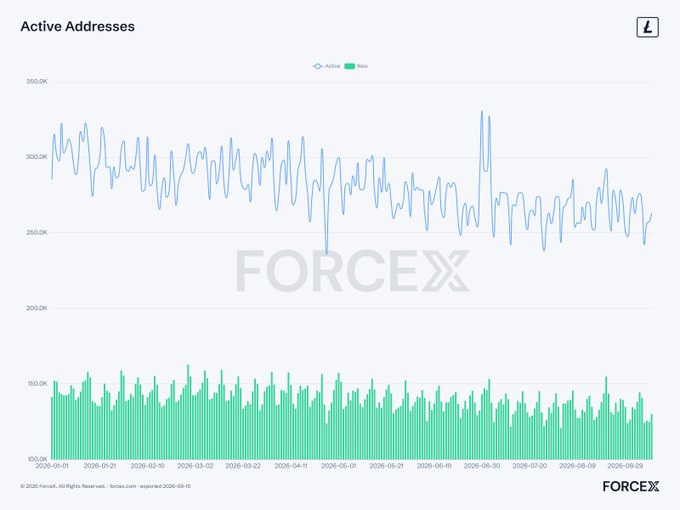Click the 300.0K y-axis label
680x510 pixels.
(36, 157)
